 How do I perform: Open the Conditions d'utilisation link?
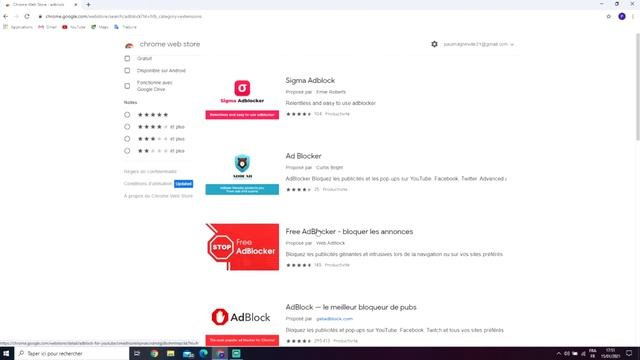pos(148,184)
